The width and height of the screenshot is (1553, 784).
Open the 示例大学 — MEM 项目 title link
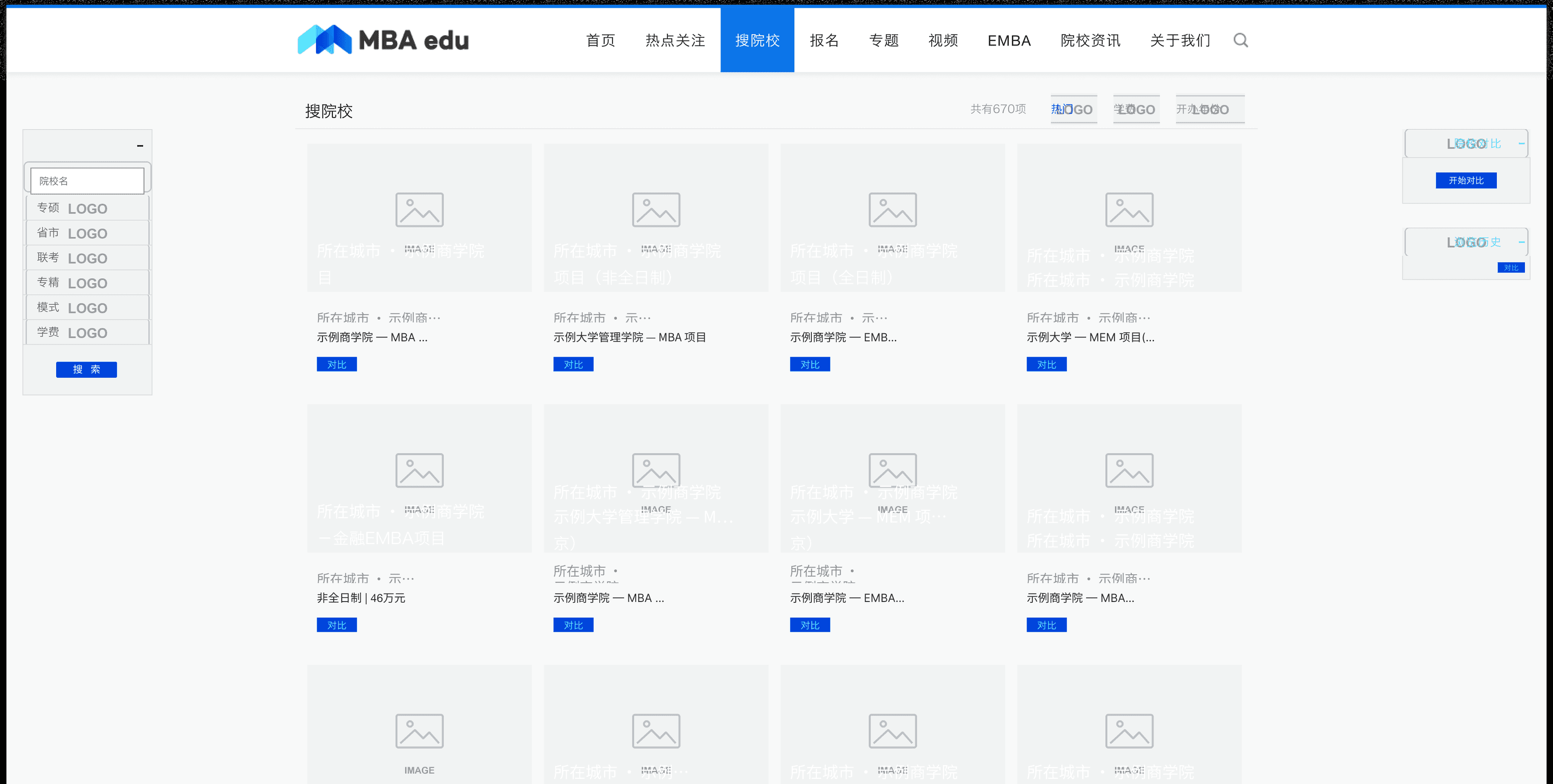(x=1090, y=337)
